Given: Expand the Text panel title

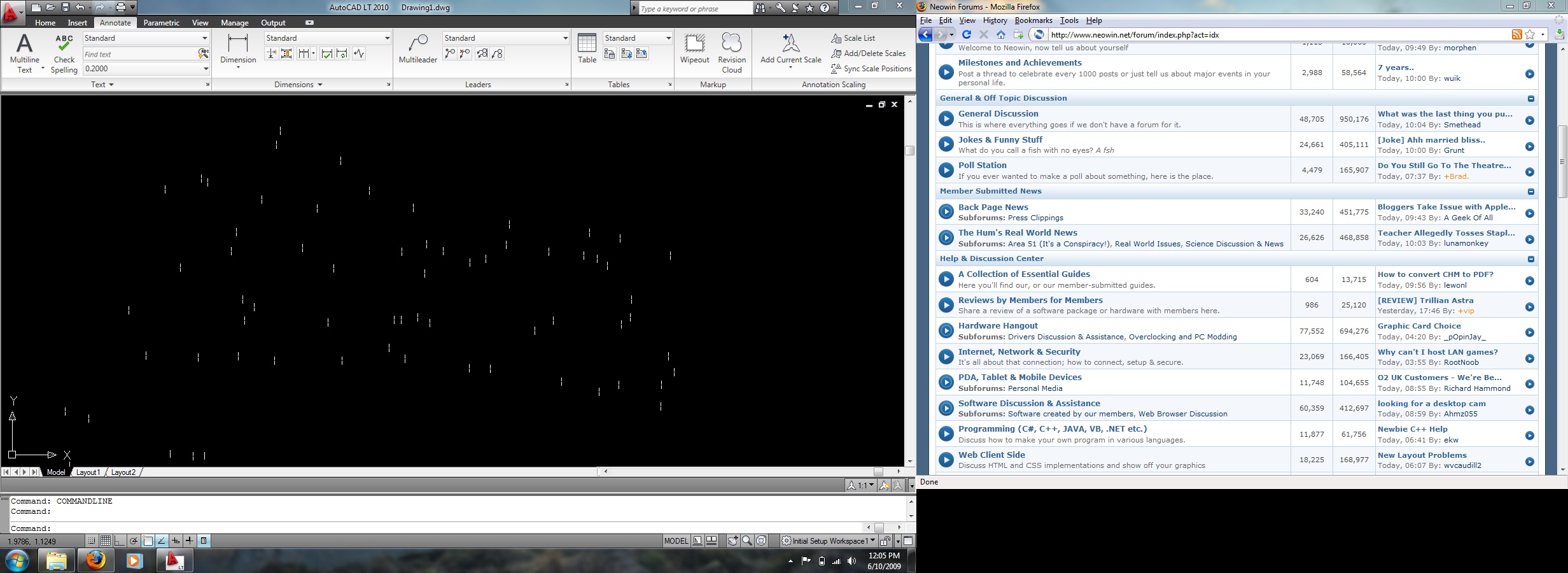Looking at the screenshot, I should (x=102, y=85).
